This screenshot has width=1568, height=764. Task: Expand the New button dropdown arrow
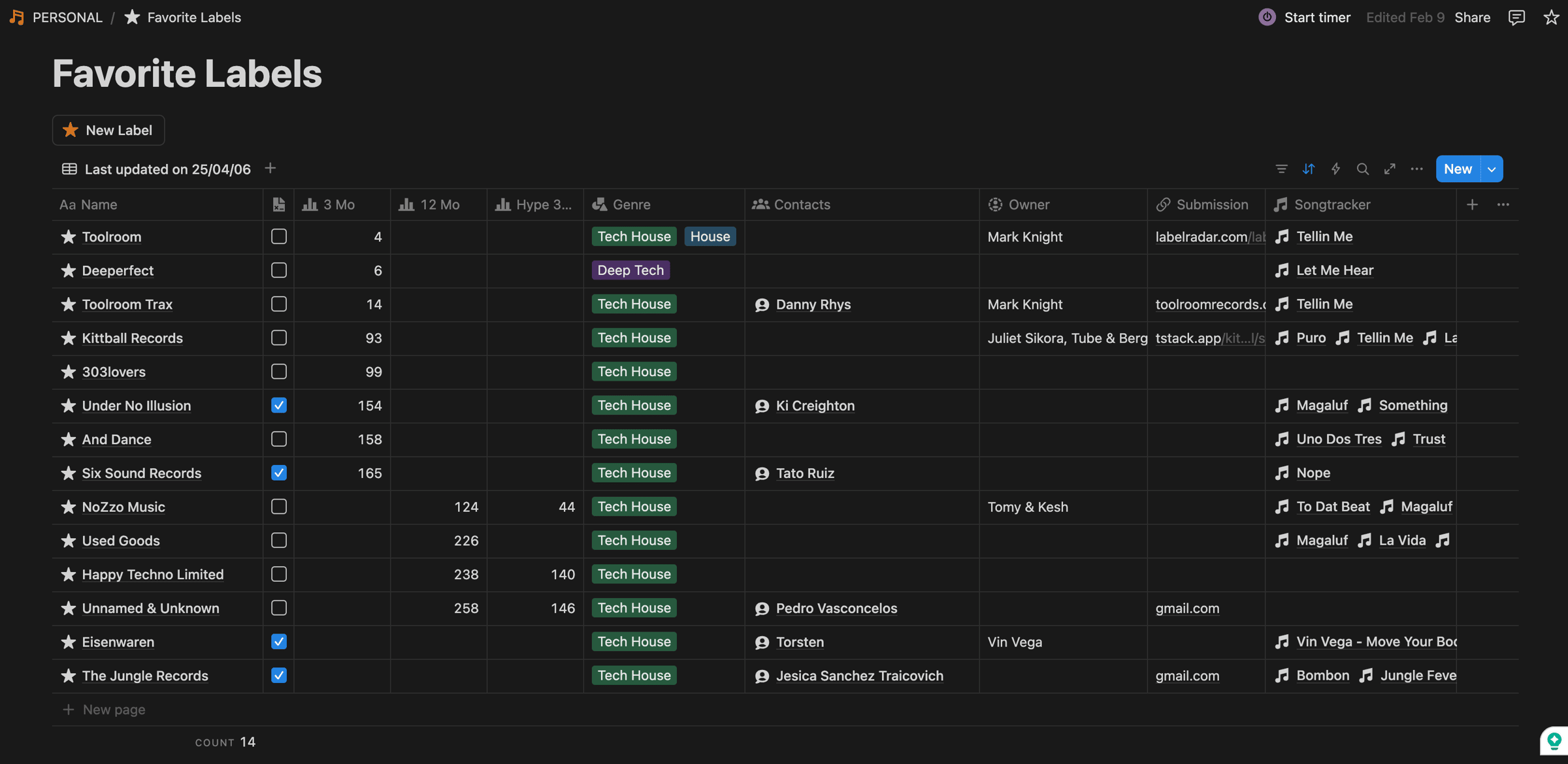click(1492, 169)
